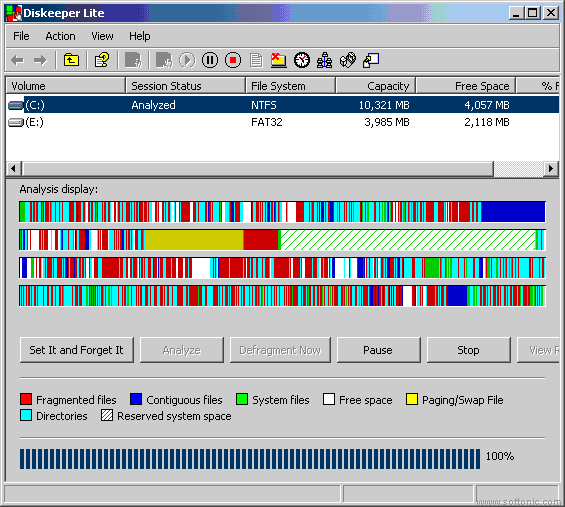Click the yellow Paging/Swap File legend swatch

coord(412,399)
